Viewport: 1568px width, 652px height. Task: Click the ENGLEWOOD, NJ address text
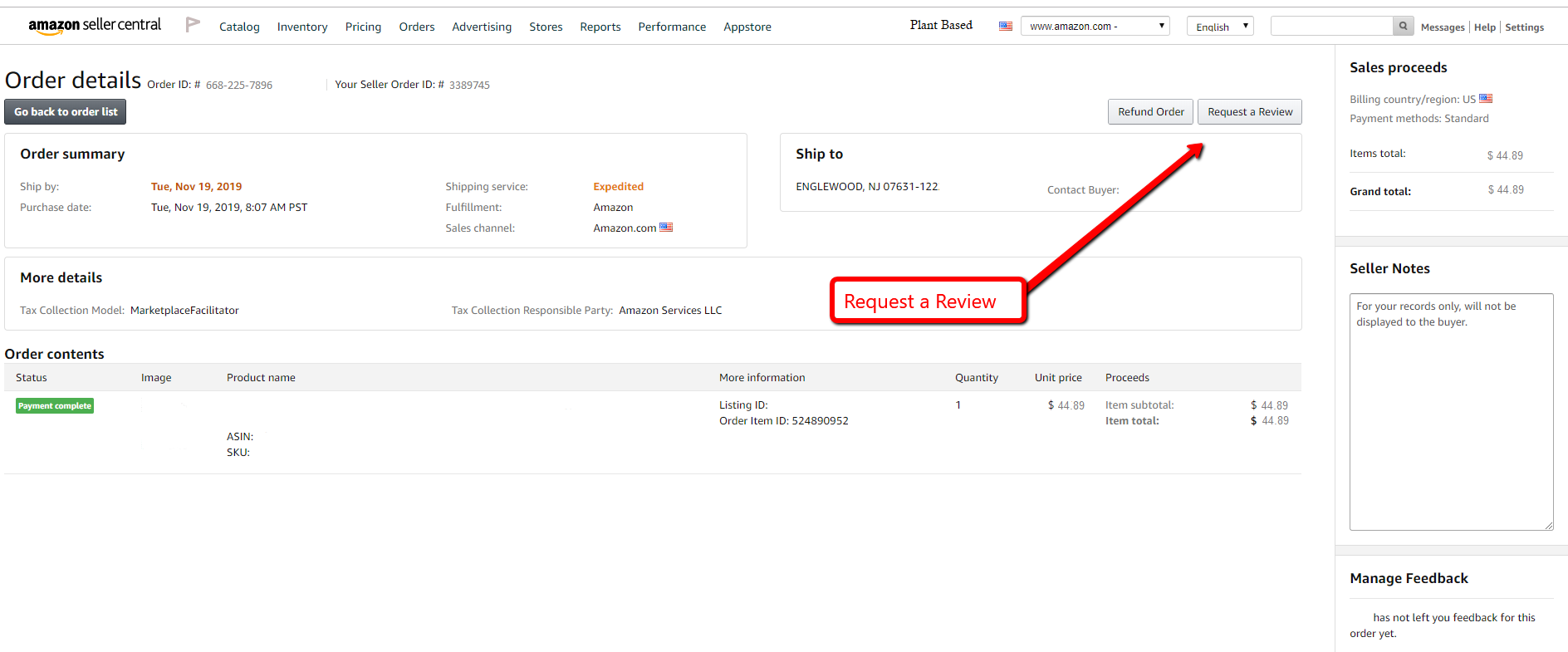(x=867, y=187)
